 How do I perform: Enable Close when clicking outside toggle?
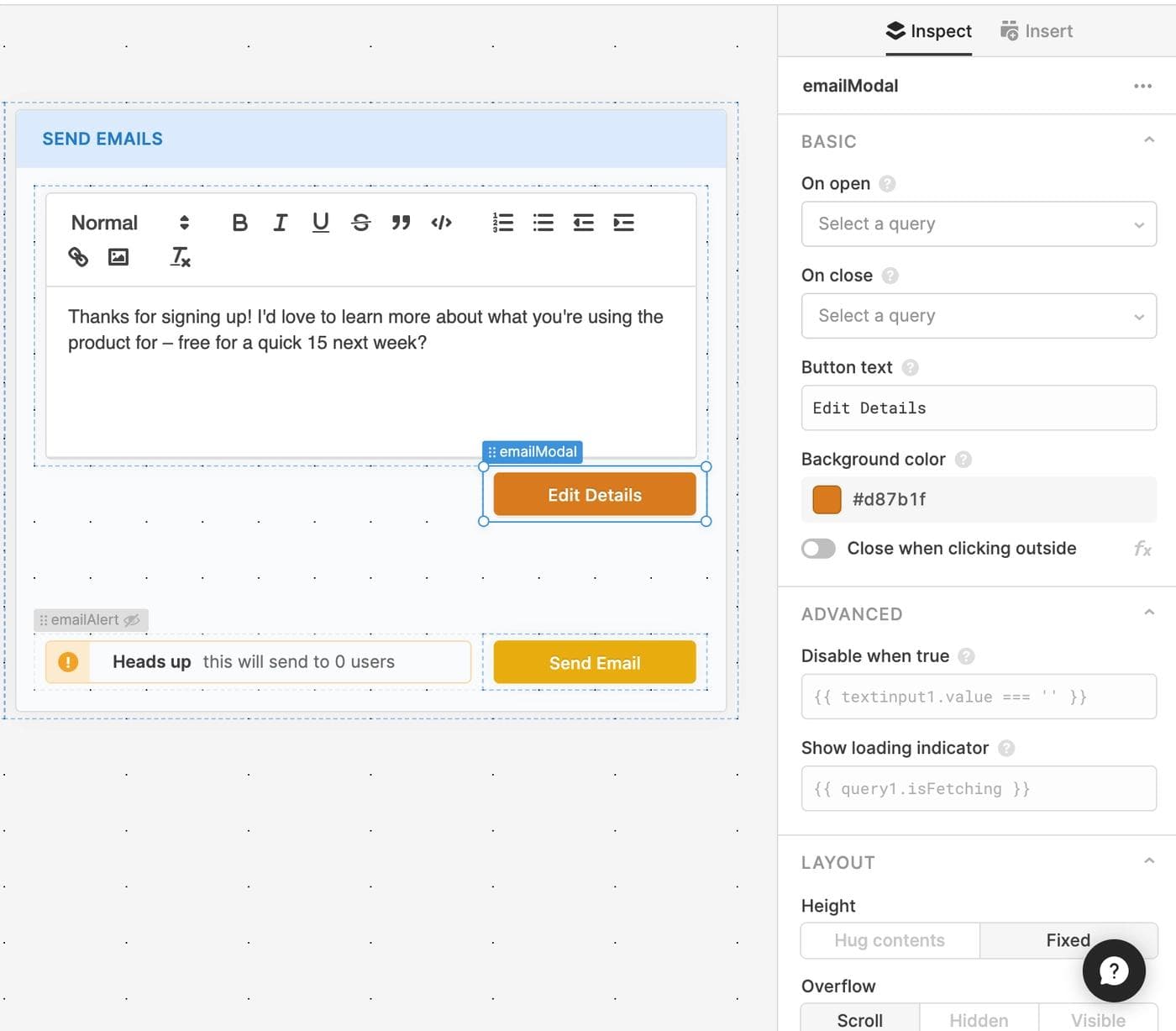tap(818, 549)
